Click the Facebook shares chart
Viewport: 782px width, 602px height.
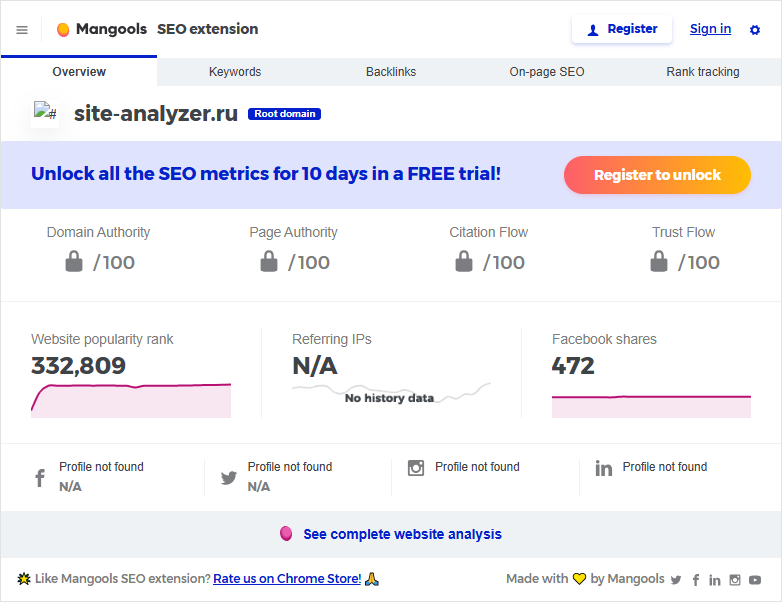[651, 406]
